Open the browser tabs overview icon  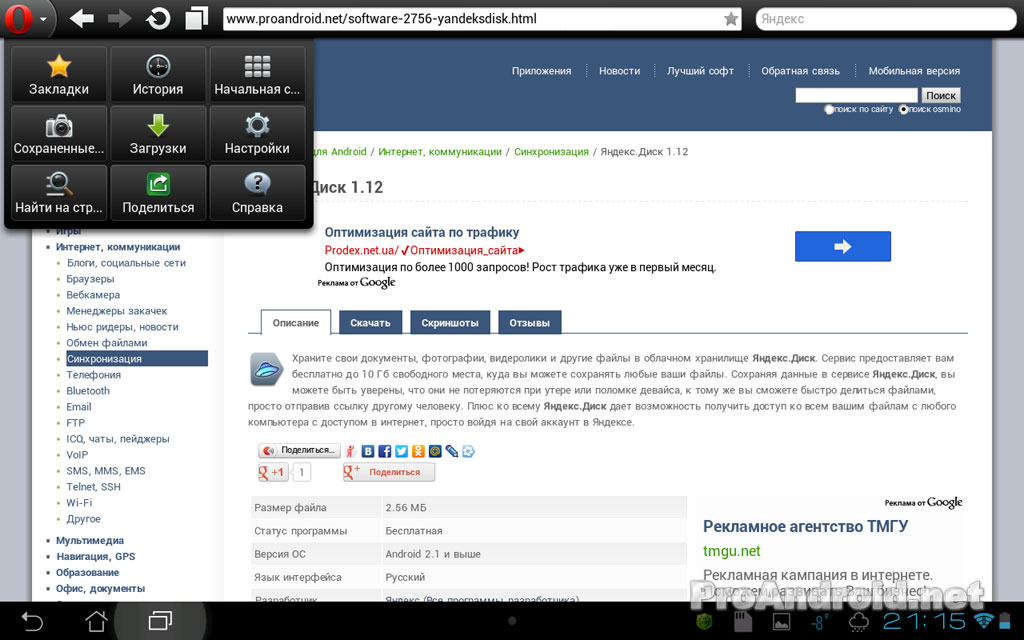(x=197, y=18)
